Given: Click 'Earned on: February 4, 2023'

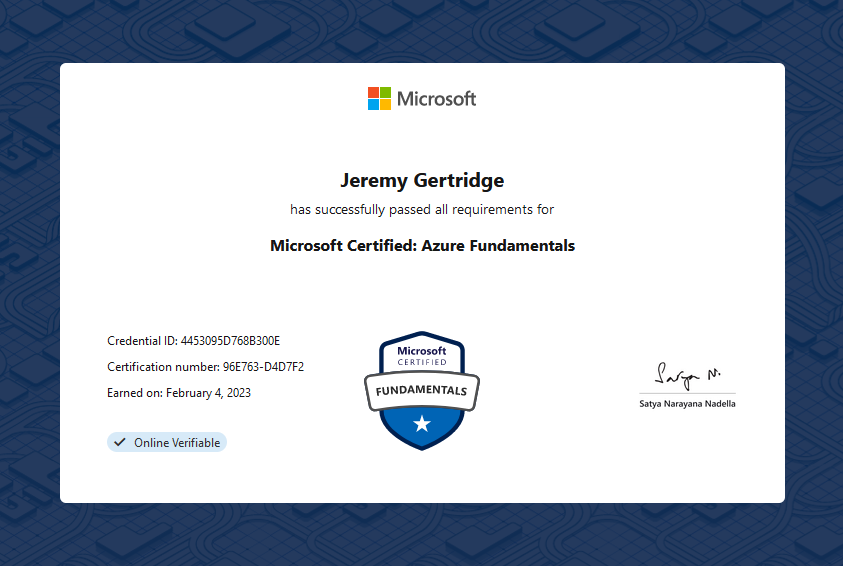Looking at the screenshot, I should 179,393.
